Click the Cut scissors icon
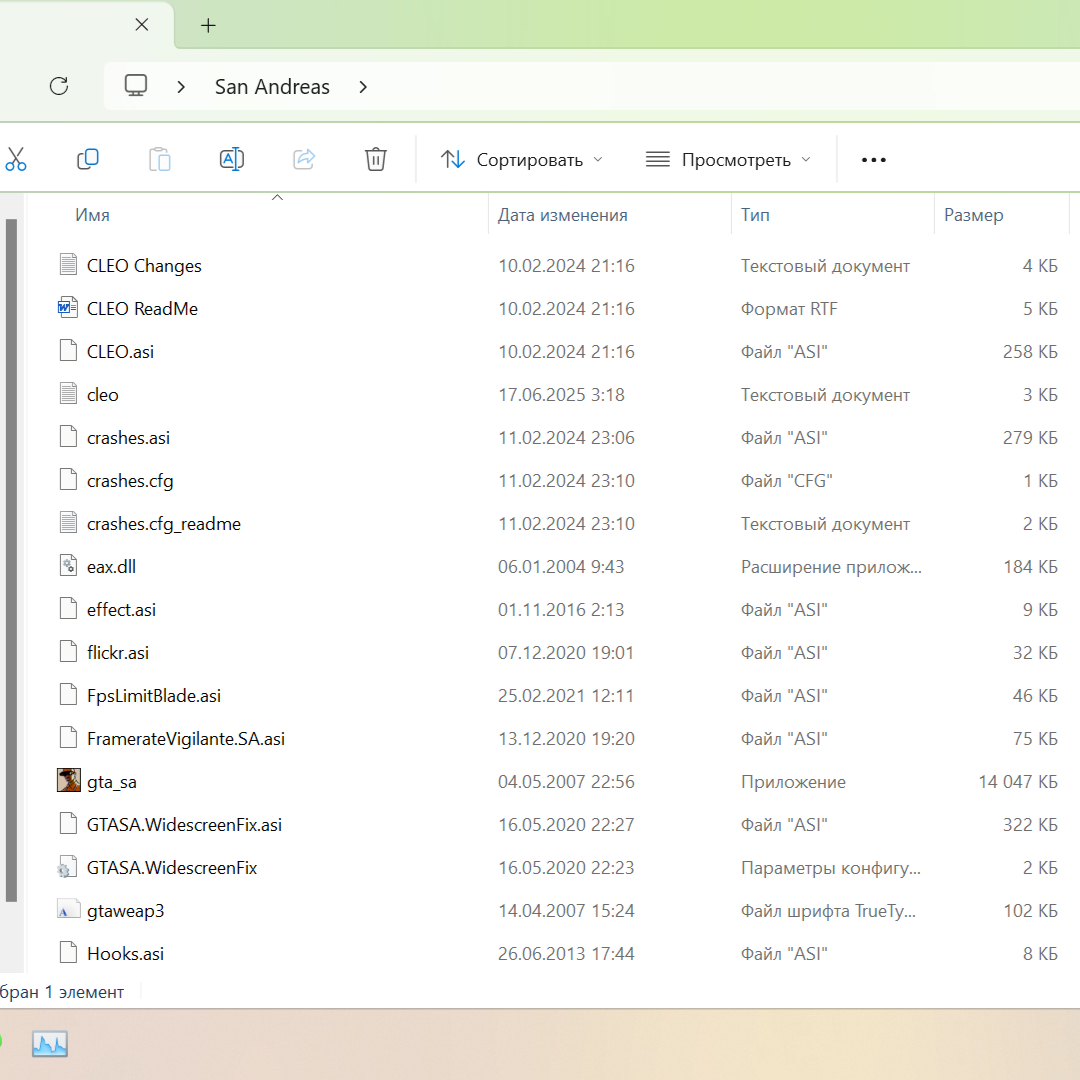Screen dimensions: 1080x1080 15,159
